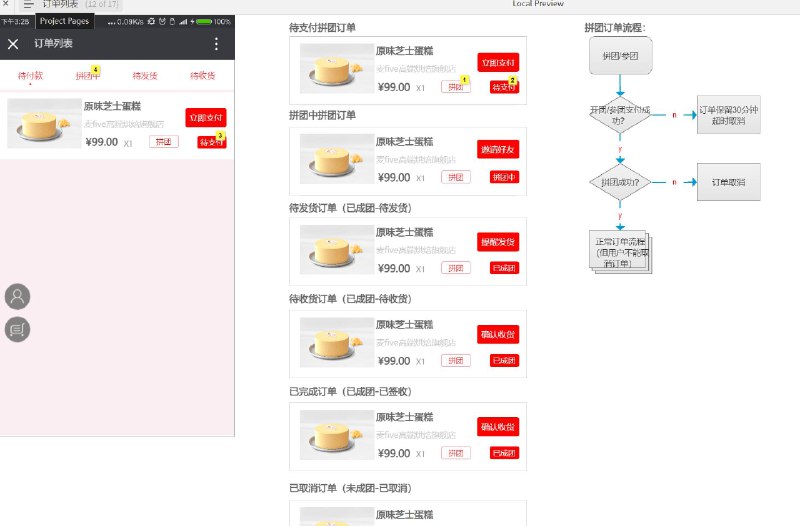Open the Project Pages tooltip label
This screenshot has height=526, width=800.
pos(64,21)
